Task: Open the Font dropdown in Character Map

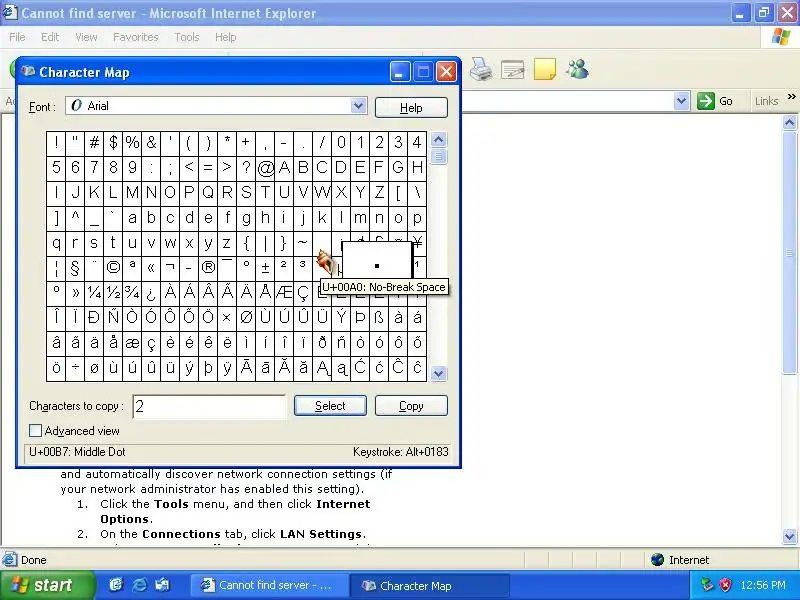Action: click(358, 106)
